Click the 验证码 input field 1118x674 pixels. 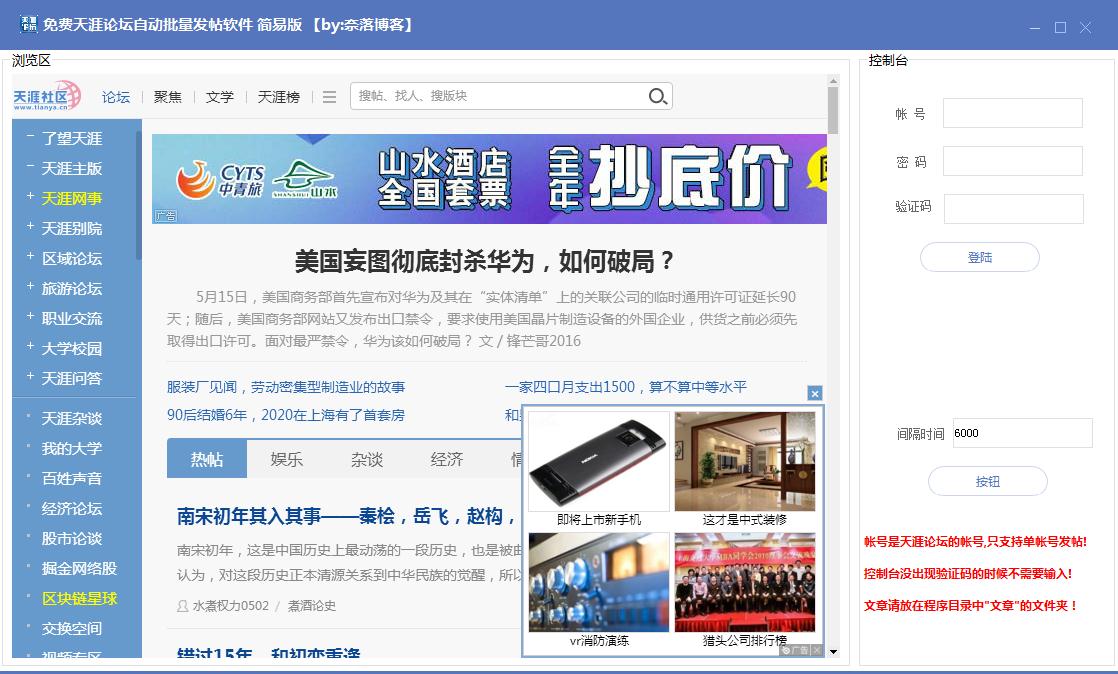click(1013, 209)
